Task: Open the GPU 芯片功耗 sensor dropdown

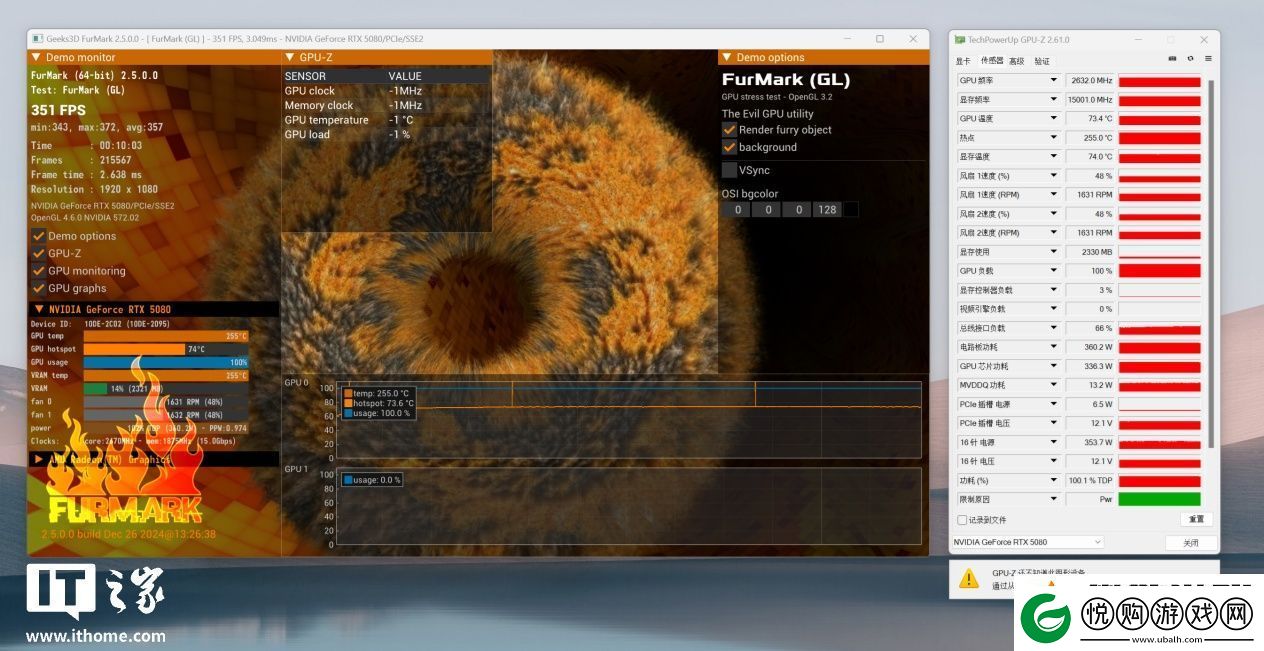Action: coord(1053,366)
